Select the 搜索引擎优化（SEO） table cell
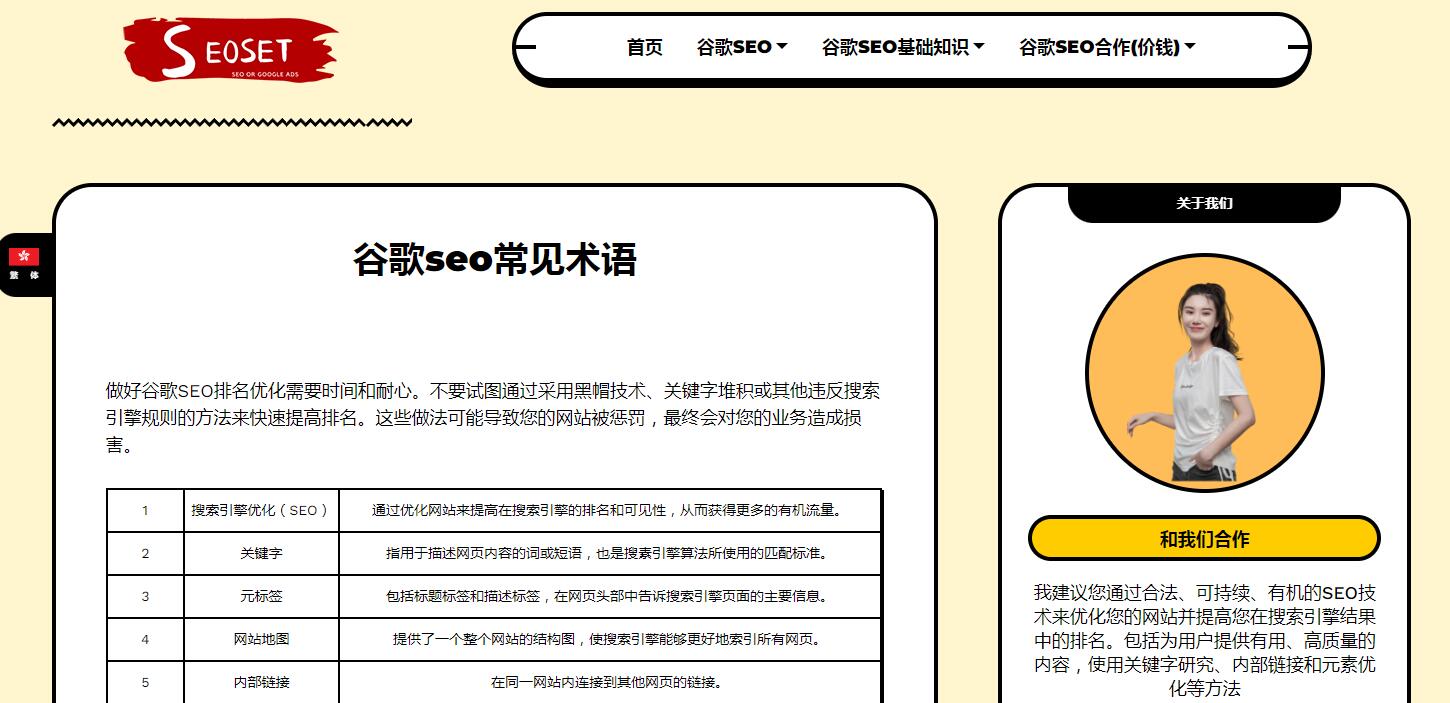 coord(261,510)
